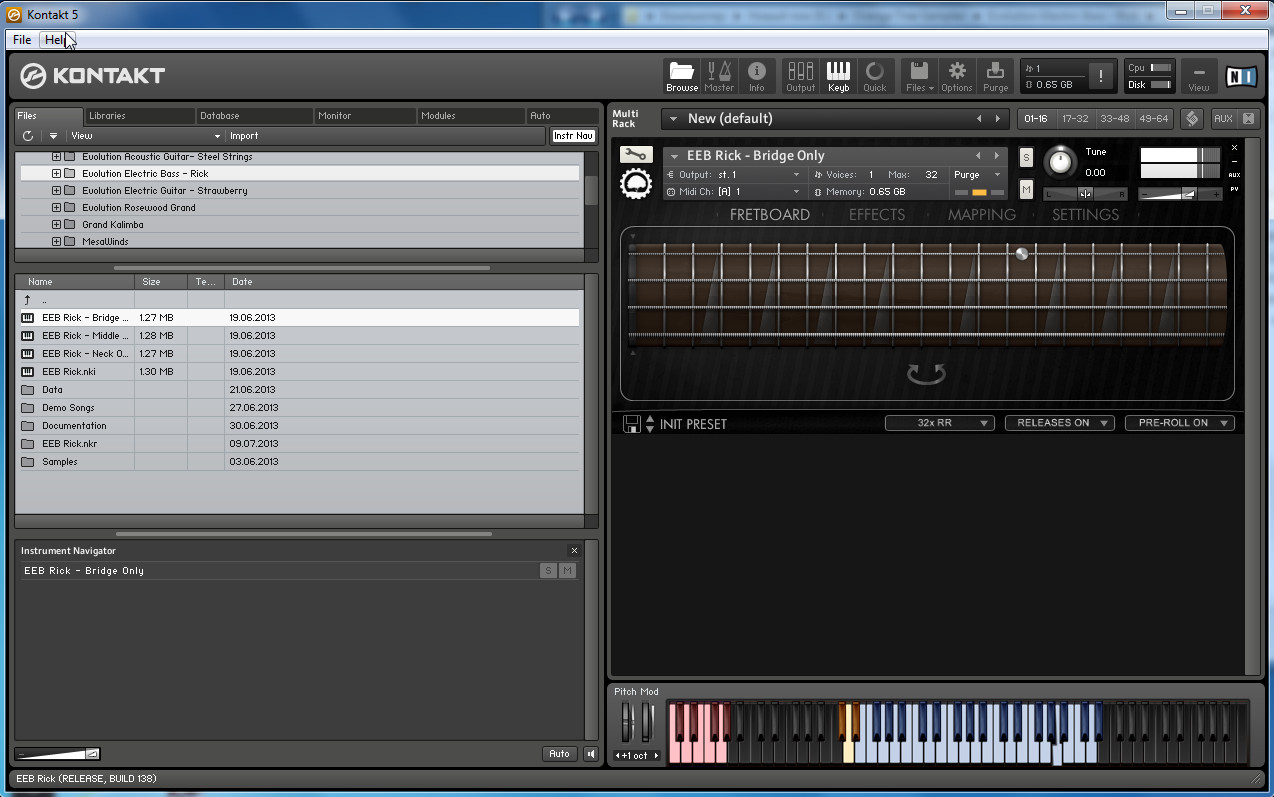The height and width of the screenshot is (797, 1274).
Task: Click the Info pane icon
Action: point(757,75)
